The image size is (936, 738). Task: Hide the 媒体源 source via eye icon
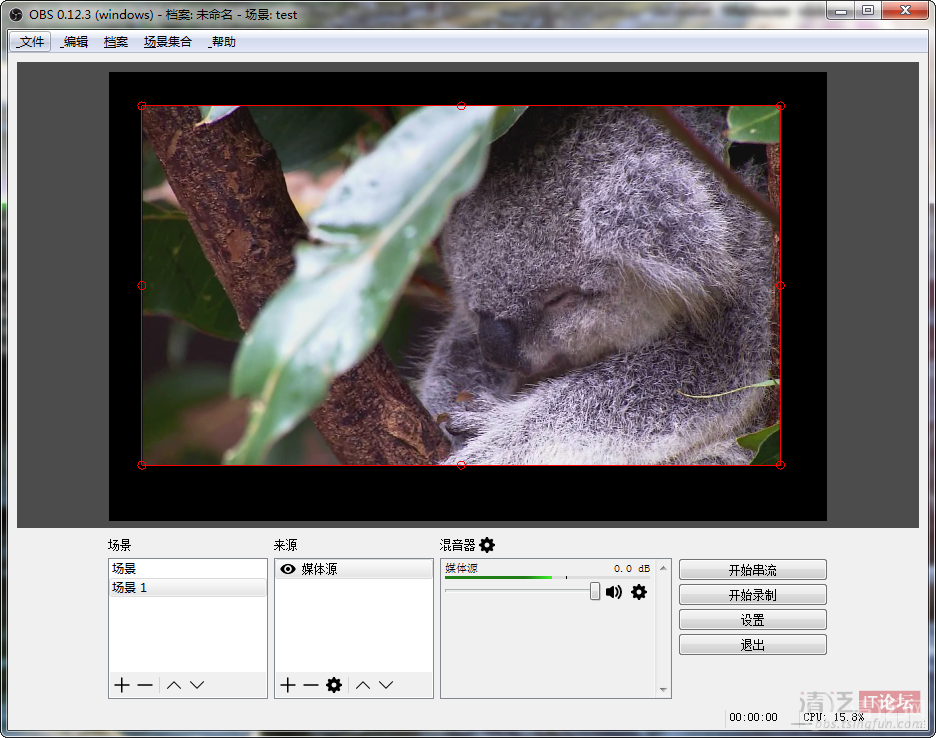pyautogui.click(x=288, y=569)
